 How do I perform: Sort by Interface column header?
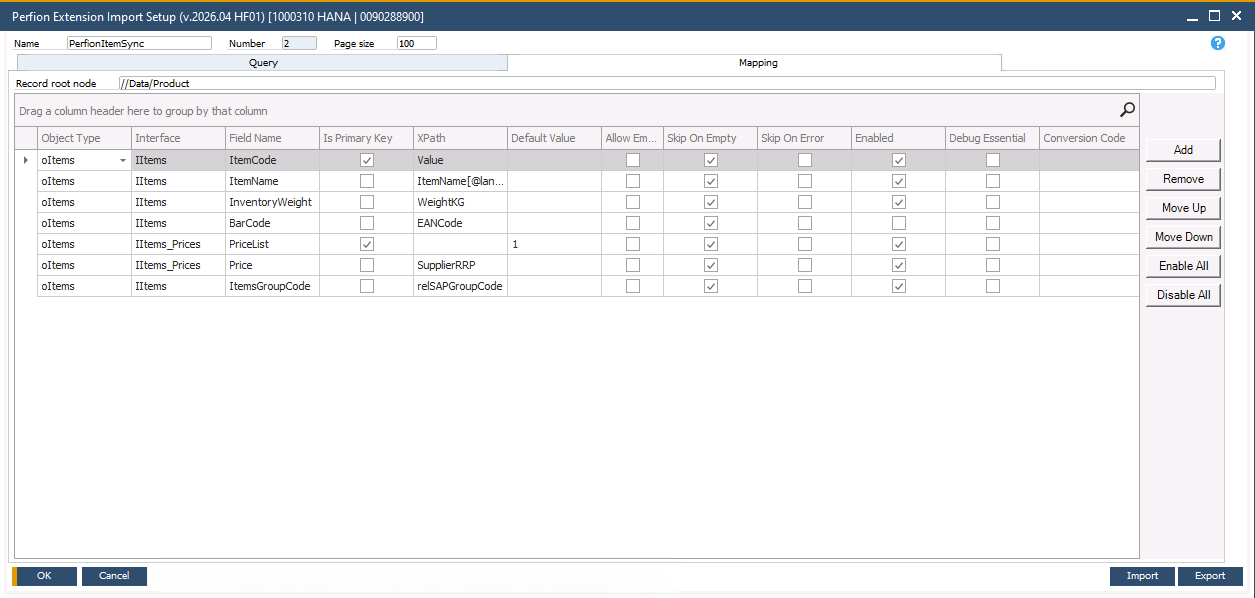tap(178, 138)
